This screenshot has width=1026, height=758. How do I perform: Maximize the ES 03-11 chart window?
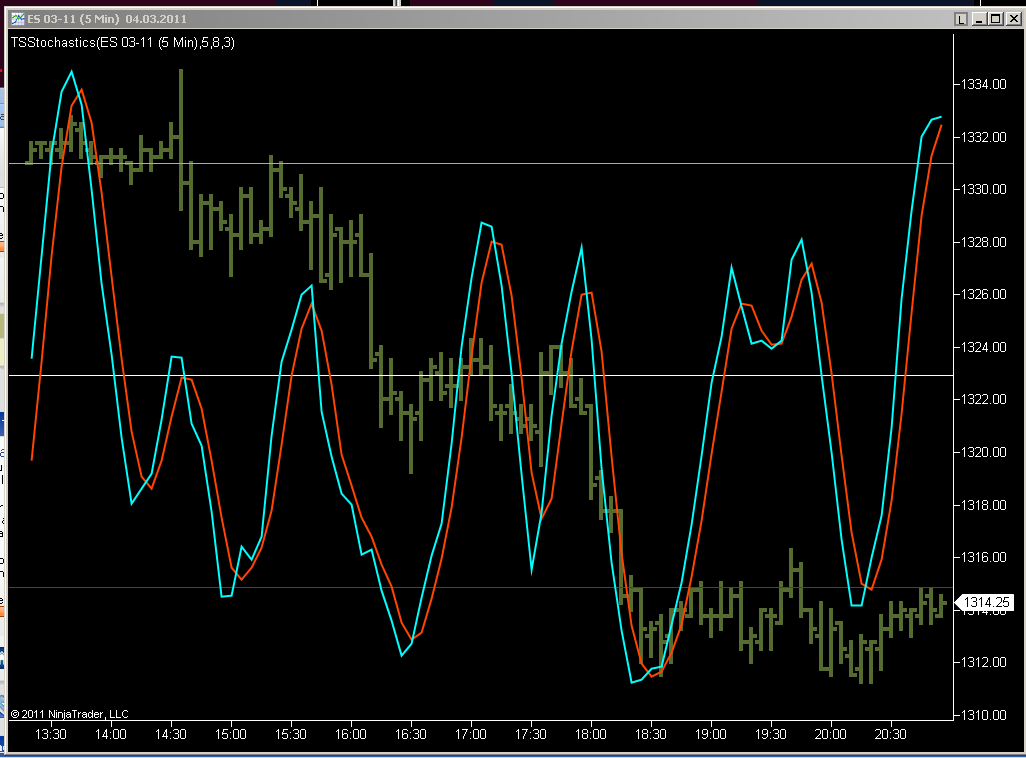(996, 19)
